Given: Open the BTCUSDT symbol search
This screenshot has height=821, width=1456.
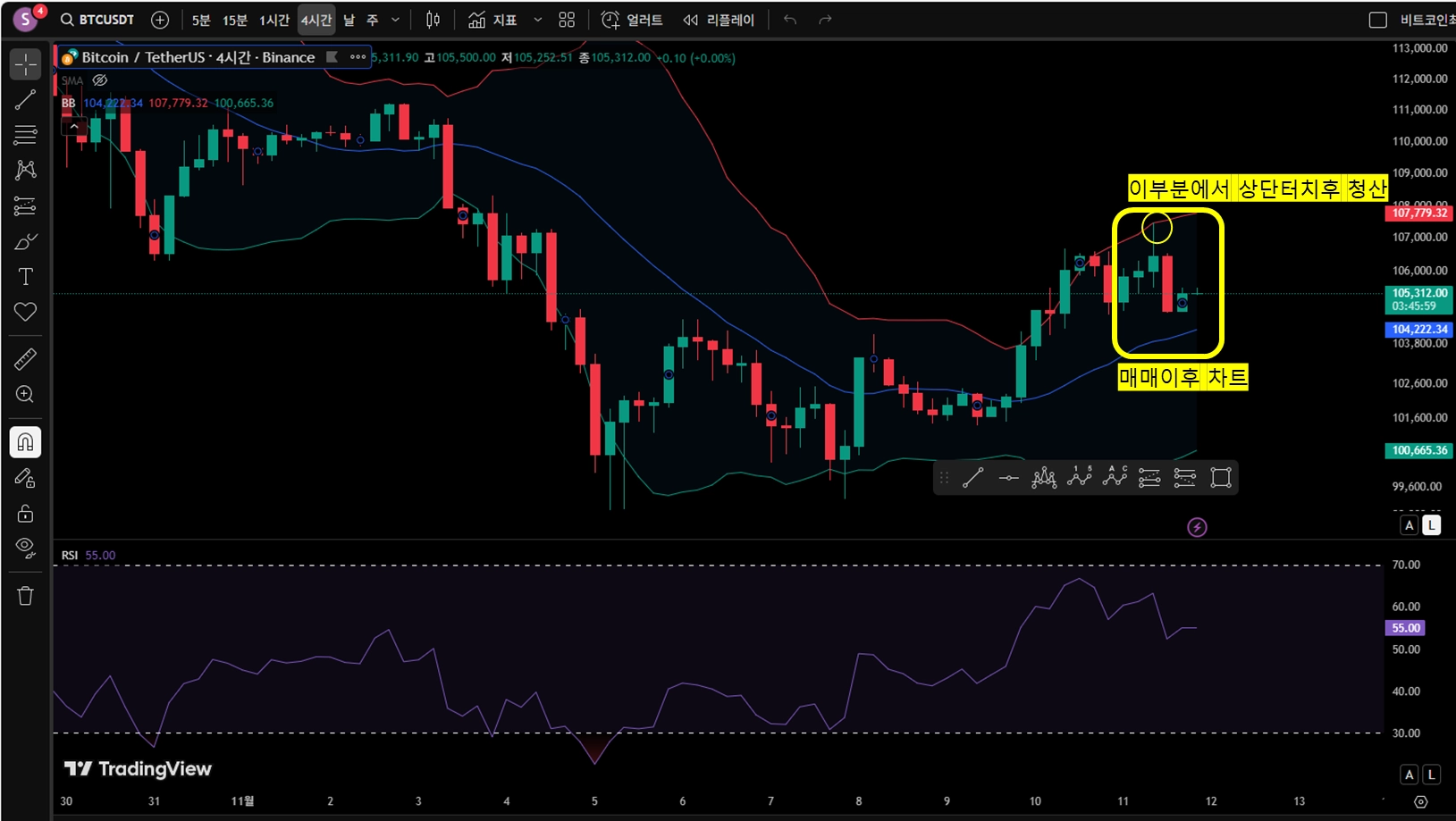Looking at the screenshot, I should pyautogui.click(x=97, y=20).
